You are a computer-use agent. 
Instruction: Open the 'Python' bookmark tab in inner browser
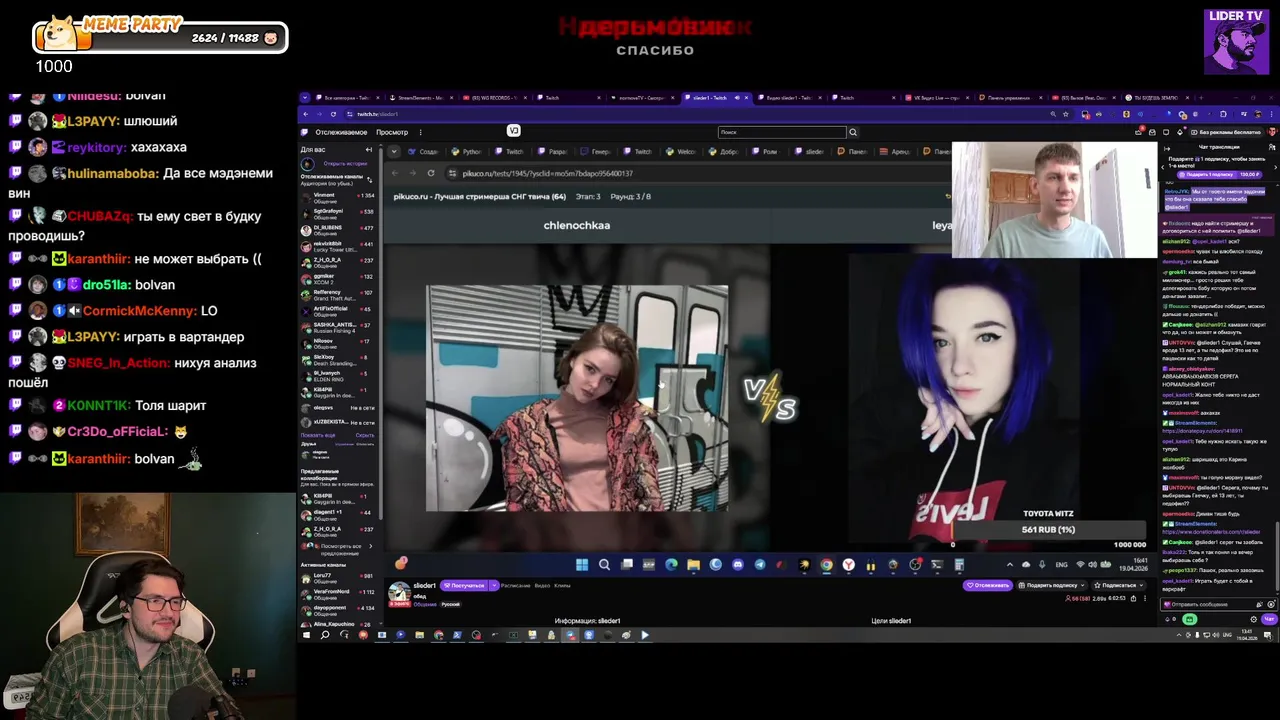(x=465, y=151)
